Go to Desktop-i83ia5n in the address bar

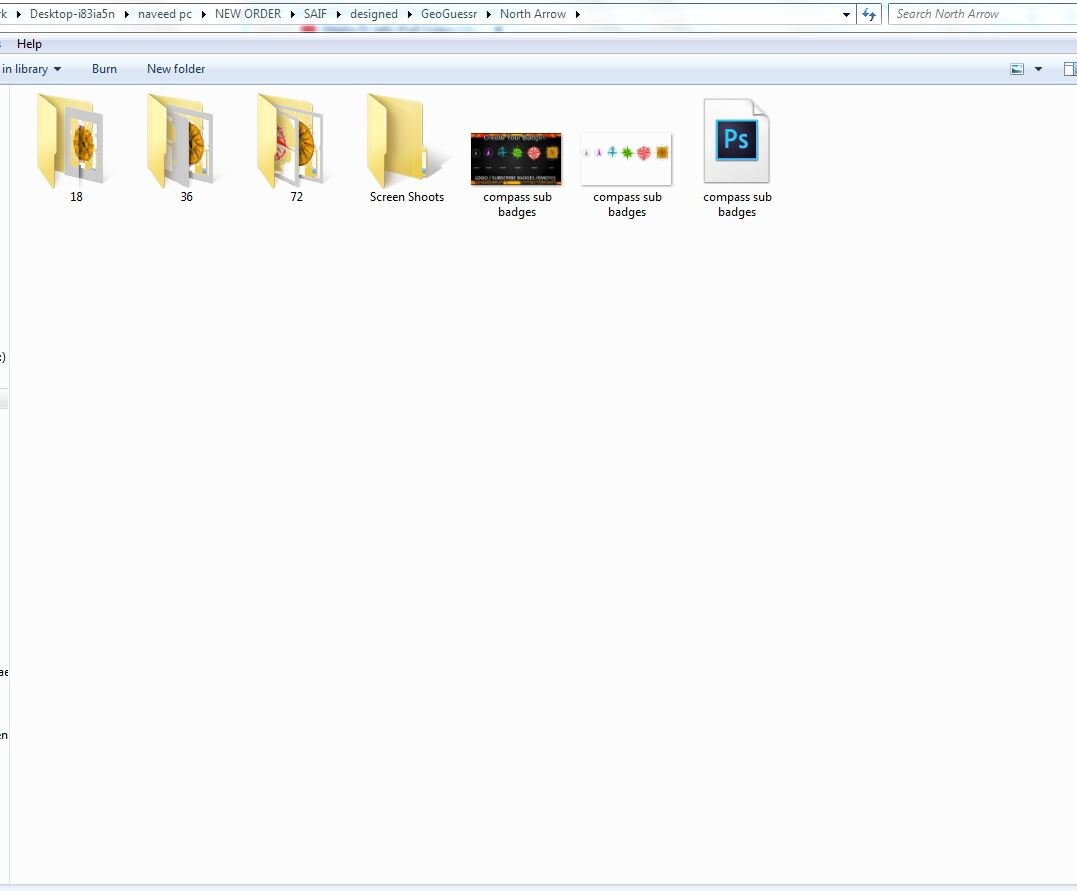(72, 14)
